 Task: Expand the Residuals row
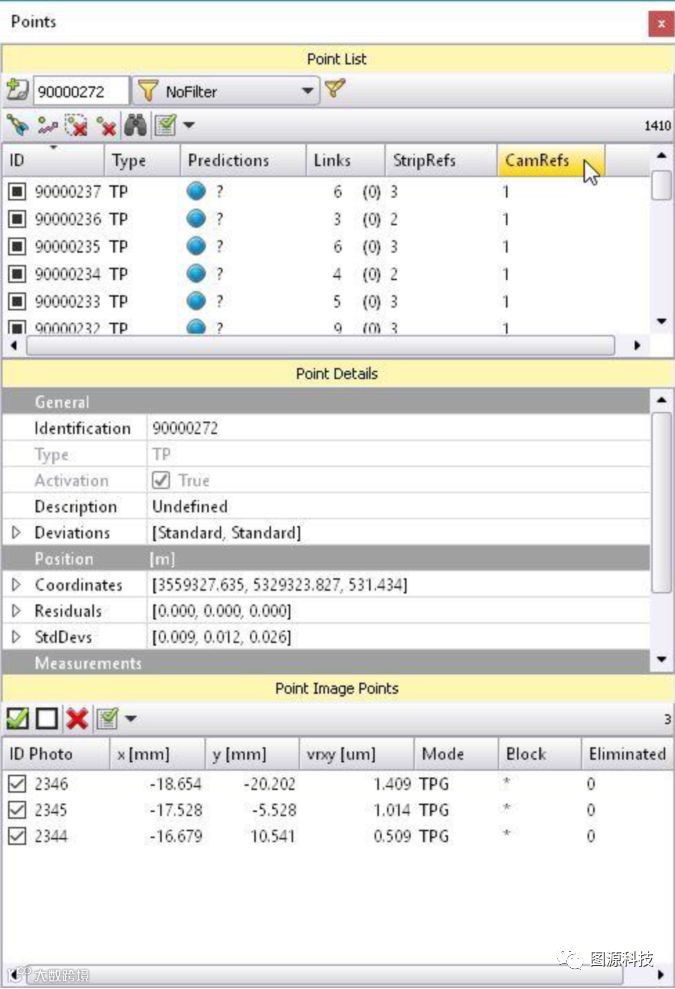[x=16, y=611]
